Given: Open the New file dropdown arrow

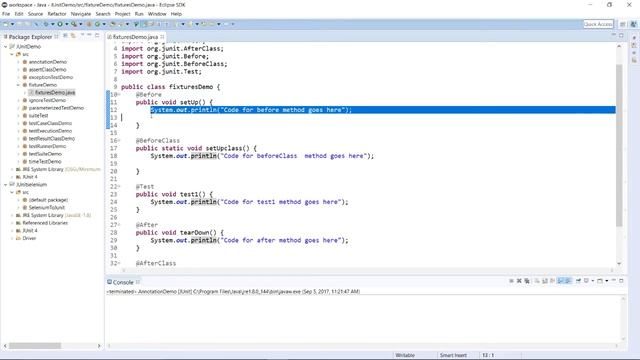Looking at the screenshot, I should [12, 24].
